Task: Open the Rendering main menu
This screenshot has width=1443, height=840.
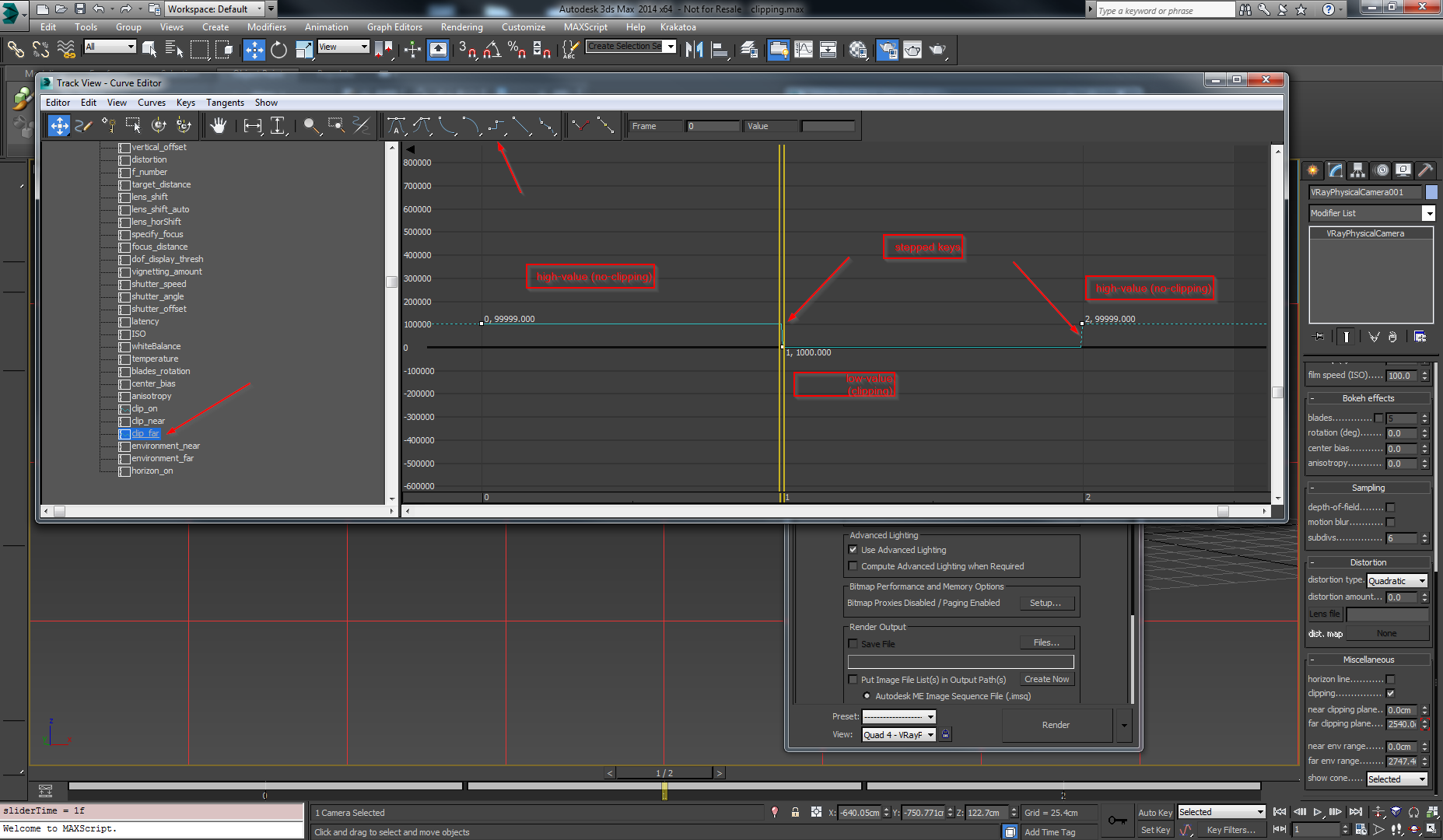Action: [461, 27]
